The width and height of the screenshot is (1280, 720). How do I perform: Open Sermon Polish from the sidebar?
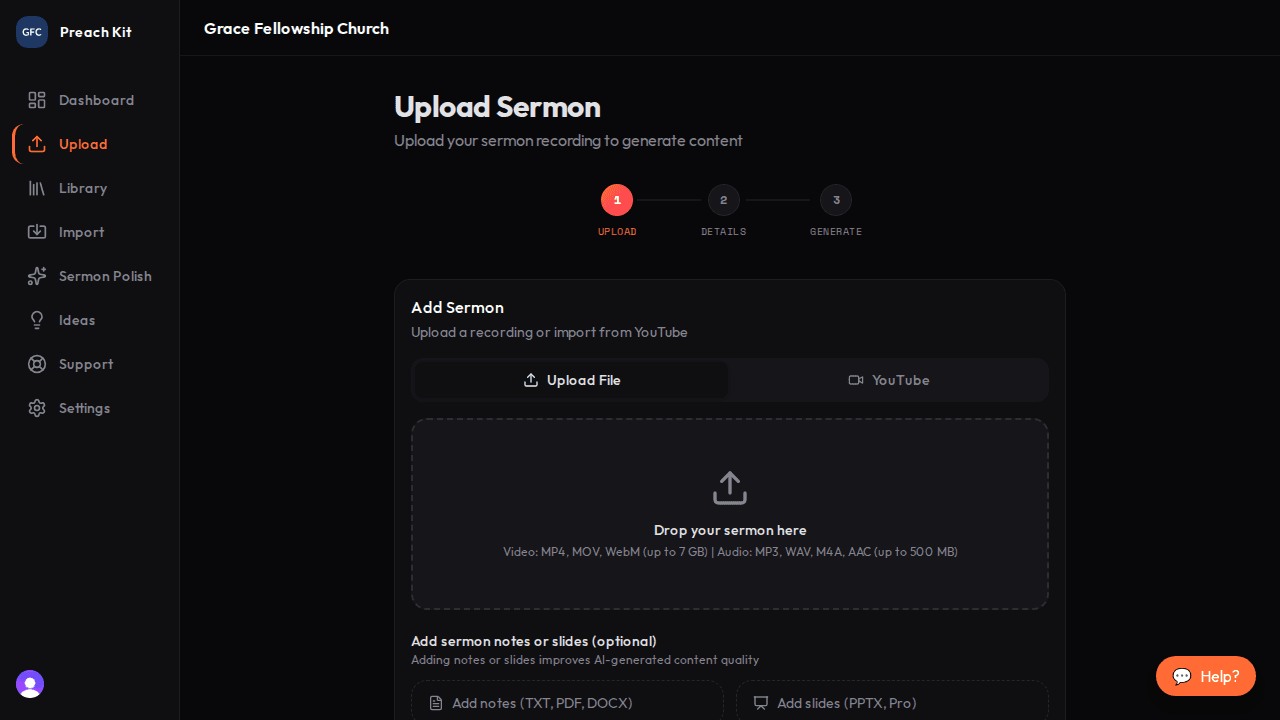coord(37,276)
